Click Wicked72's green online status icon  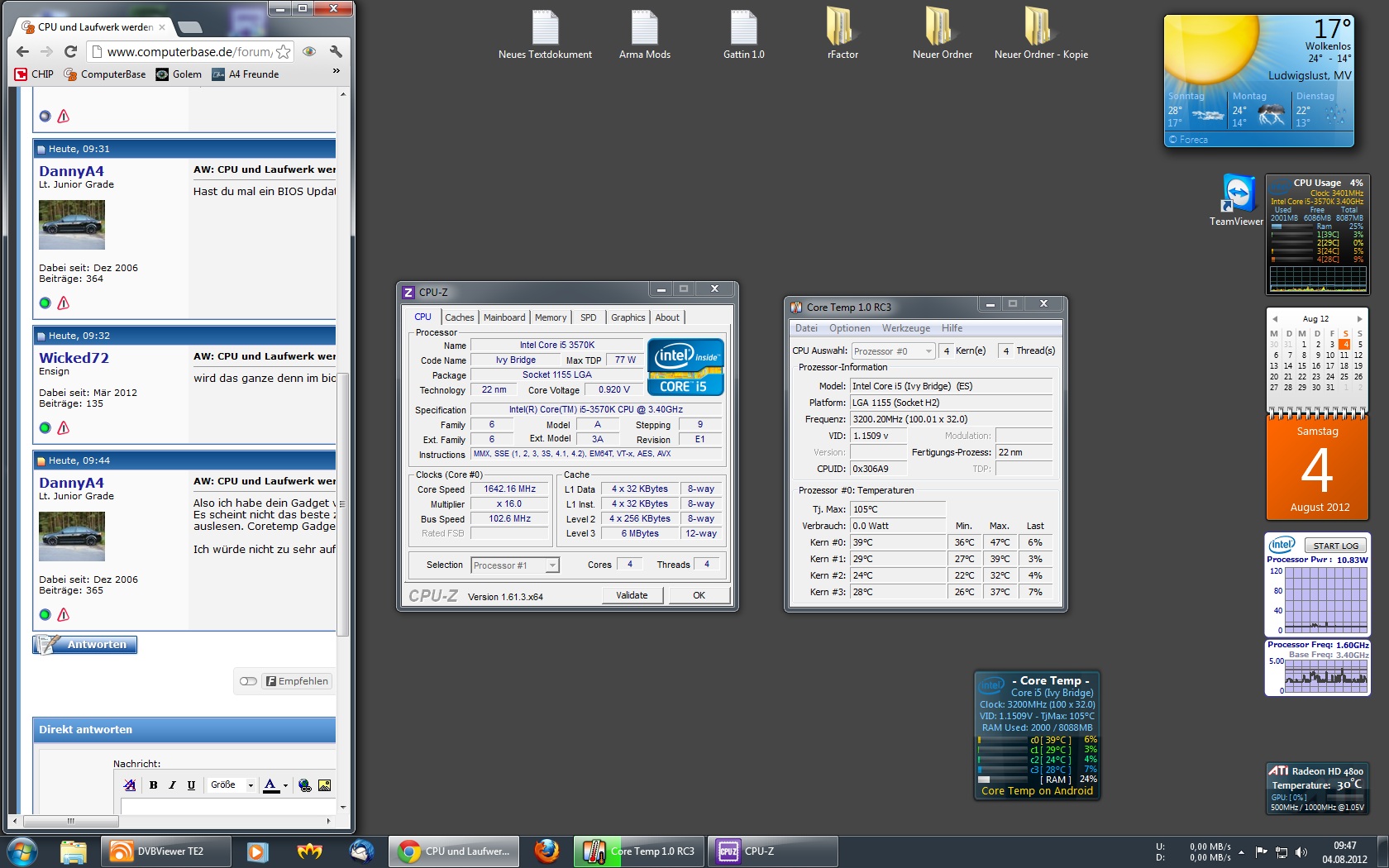click(x=45, y=427)
